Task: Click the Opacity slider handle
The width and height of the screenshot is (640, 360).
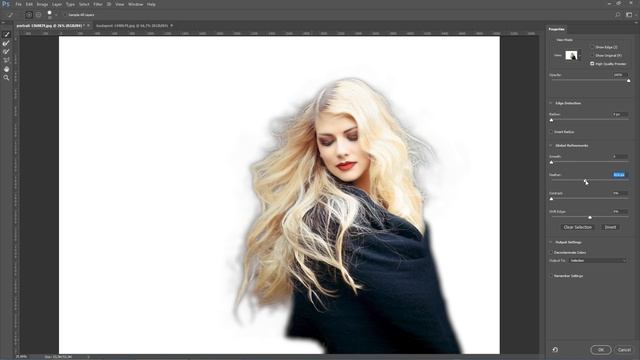Action: (629, 81)
